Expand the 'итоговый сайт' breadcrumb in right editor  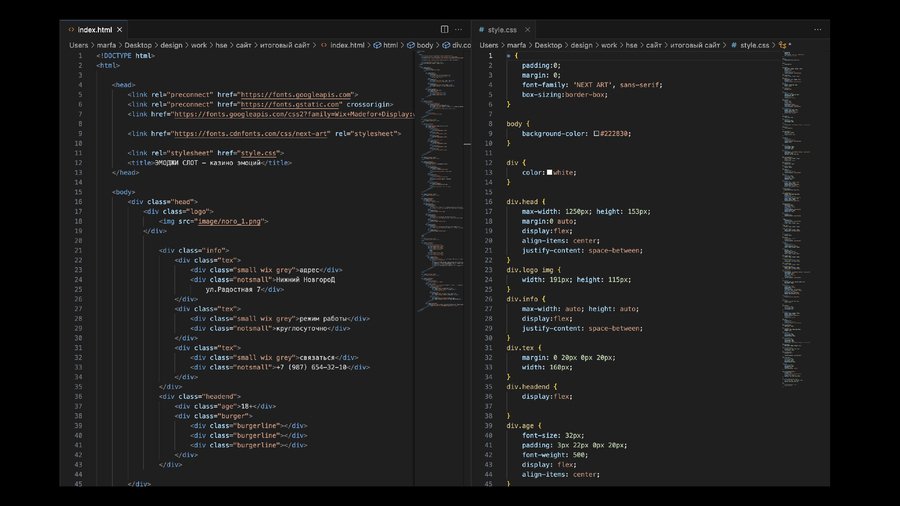tap(696, 45)
